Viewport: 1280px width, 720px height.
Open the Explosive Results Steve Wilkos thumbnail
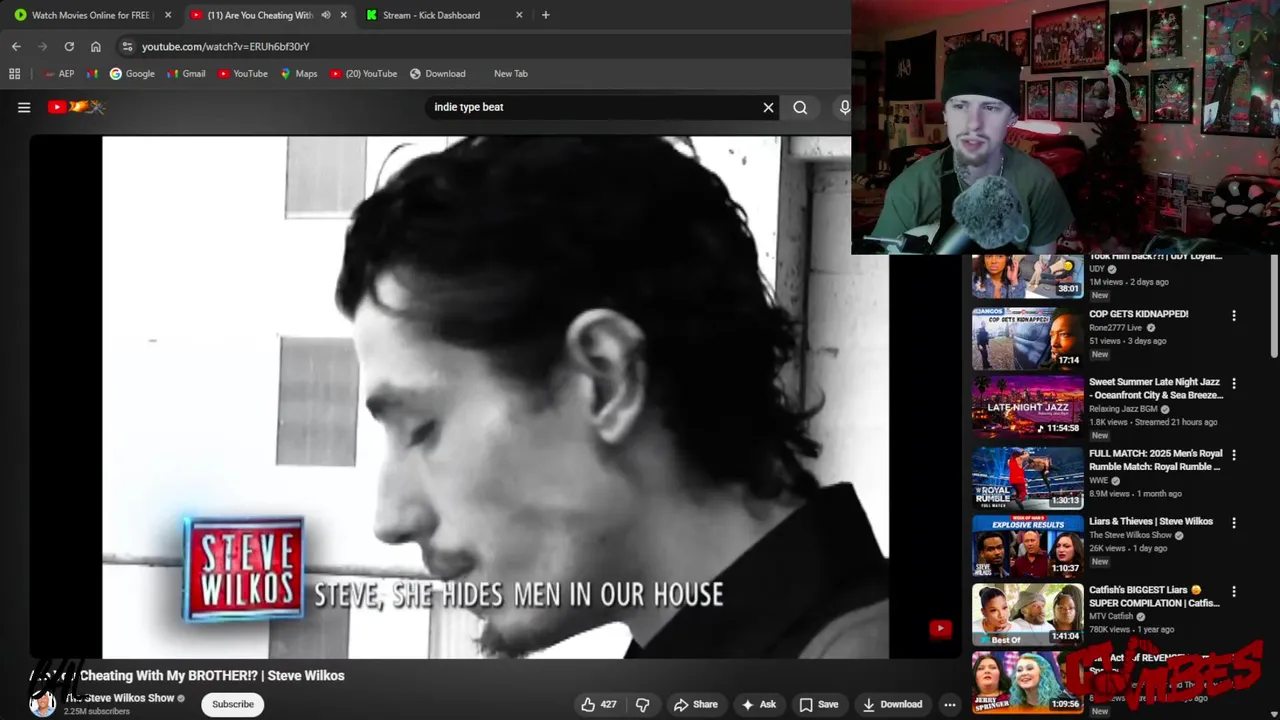click(1028, 546)
